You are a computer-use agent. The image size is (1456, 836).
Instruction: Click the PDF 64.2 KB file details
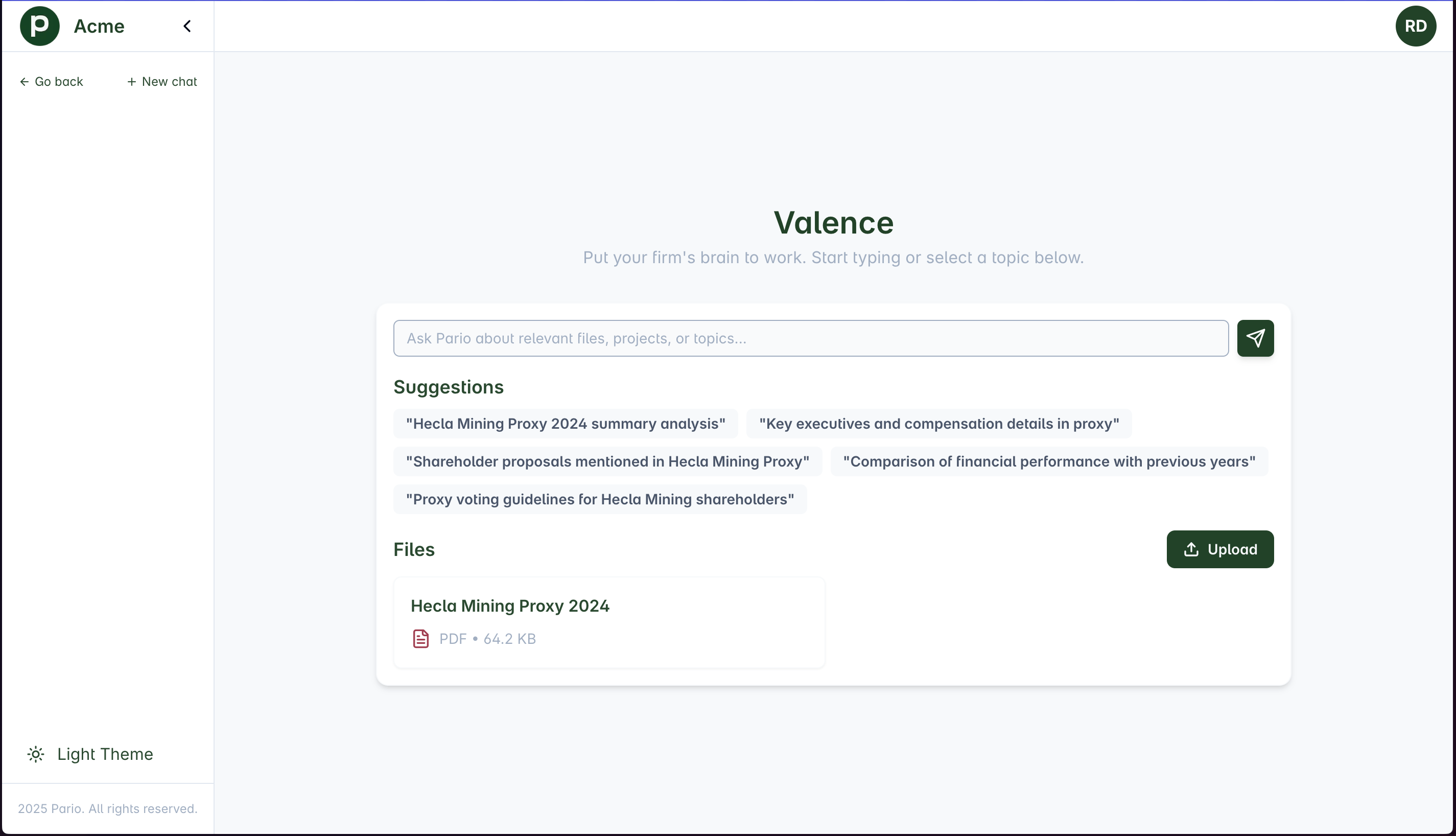coord(487,638)
